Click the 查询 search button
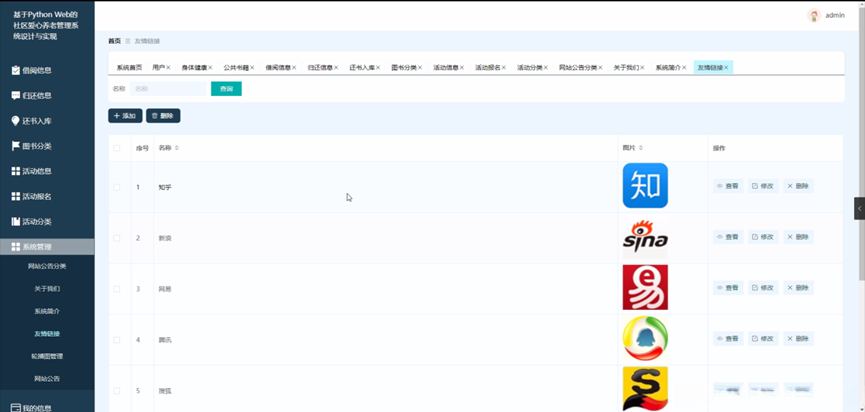865x412 pixels. [226, 89]
